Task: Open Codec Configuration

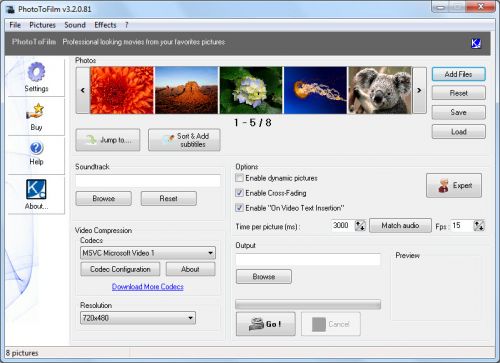Action: (120, 269)
